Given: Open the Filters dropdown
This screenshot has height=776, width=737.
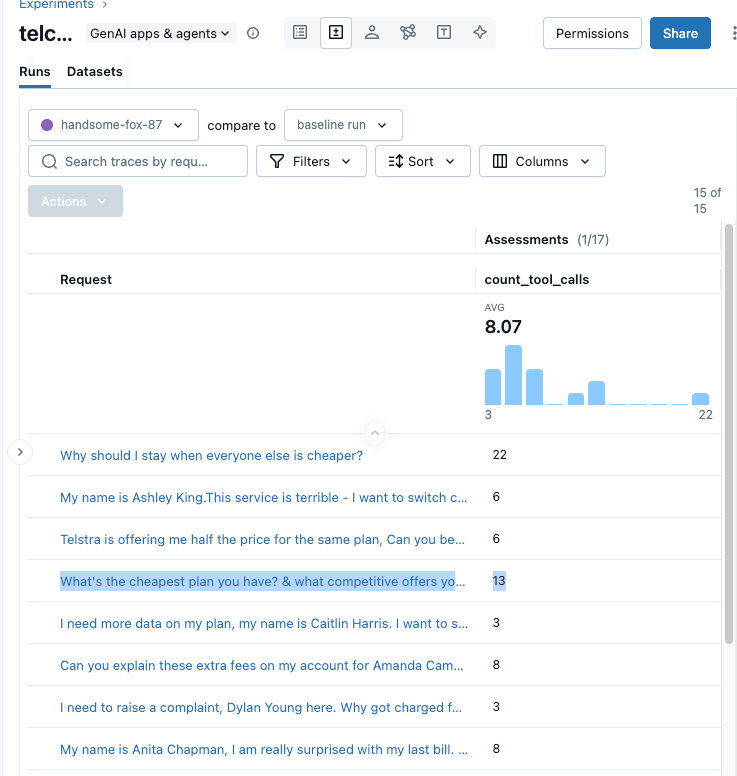Looking at the screenshot, I should (x=311, y=161).
